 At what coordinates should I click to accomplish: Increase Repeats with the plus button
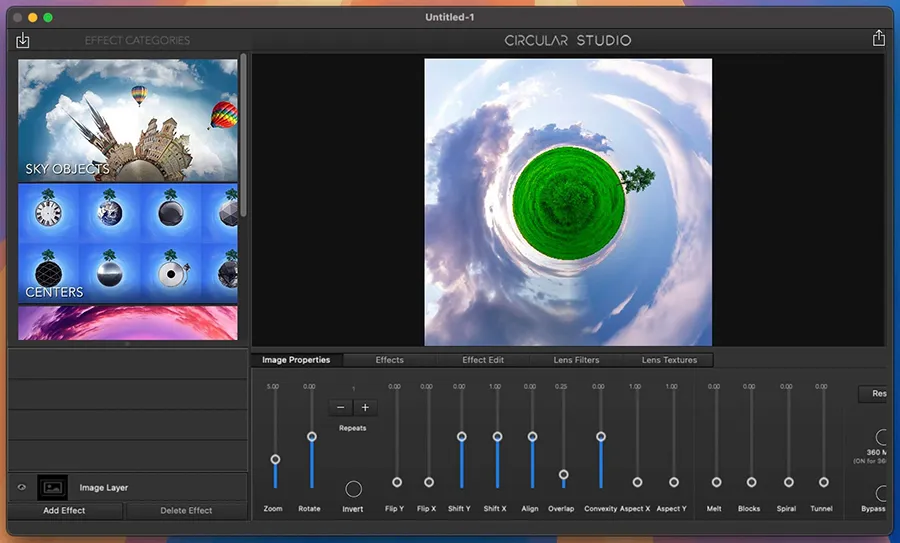tap(365, 407)
